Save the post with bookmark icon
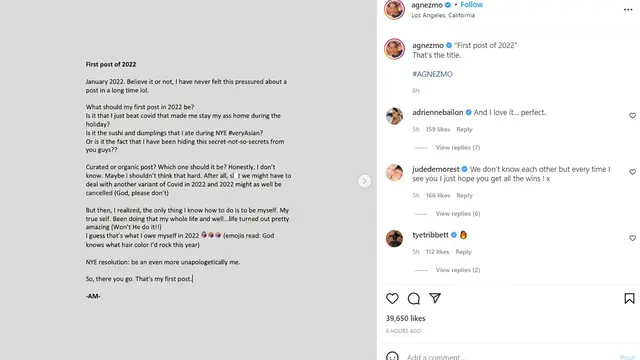 [629, 298]
